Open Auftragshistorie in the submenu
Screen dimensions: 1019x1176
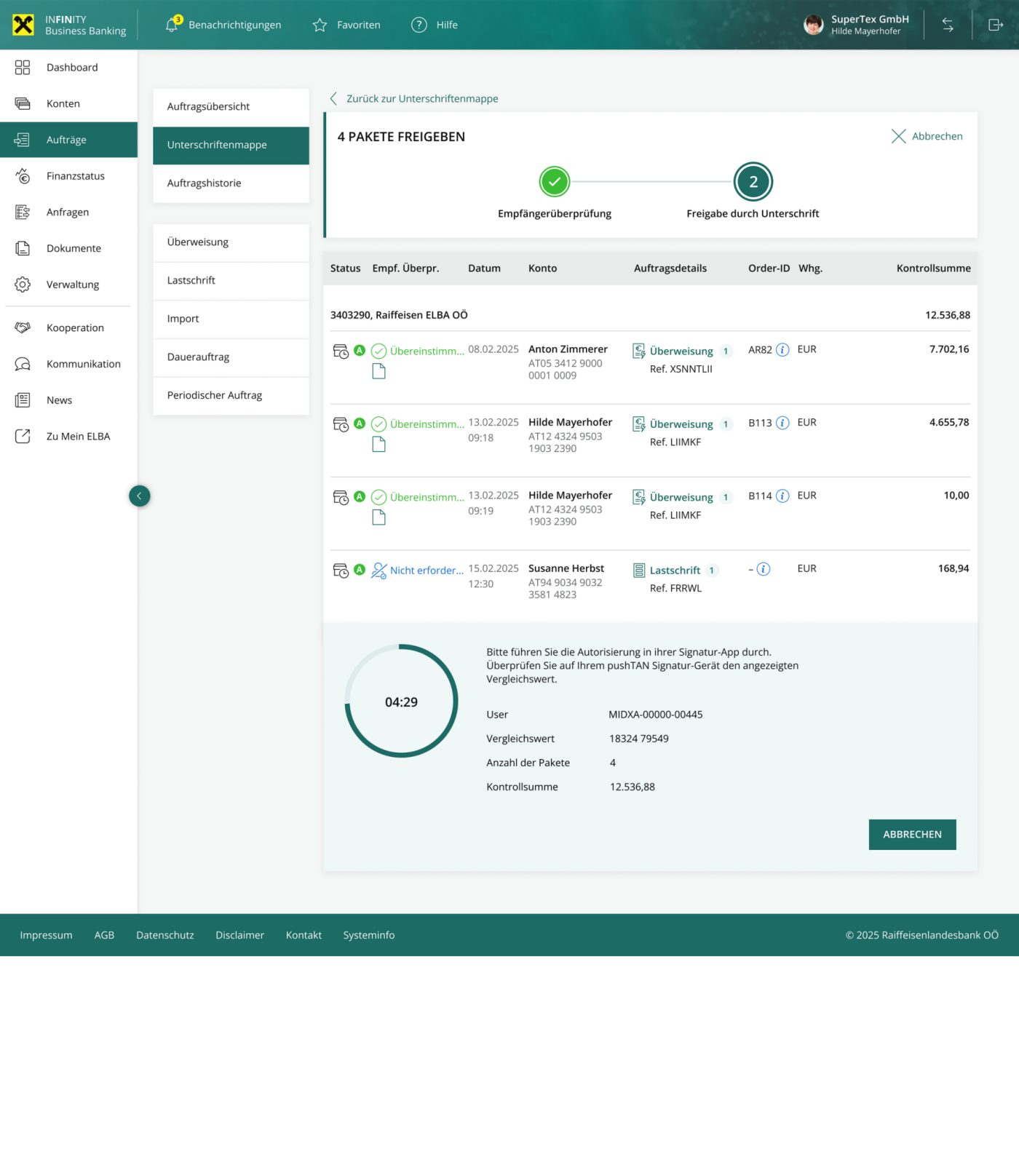pyautogui.click(x=204, y=183)
